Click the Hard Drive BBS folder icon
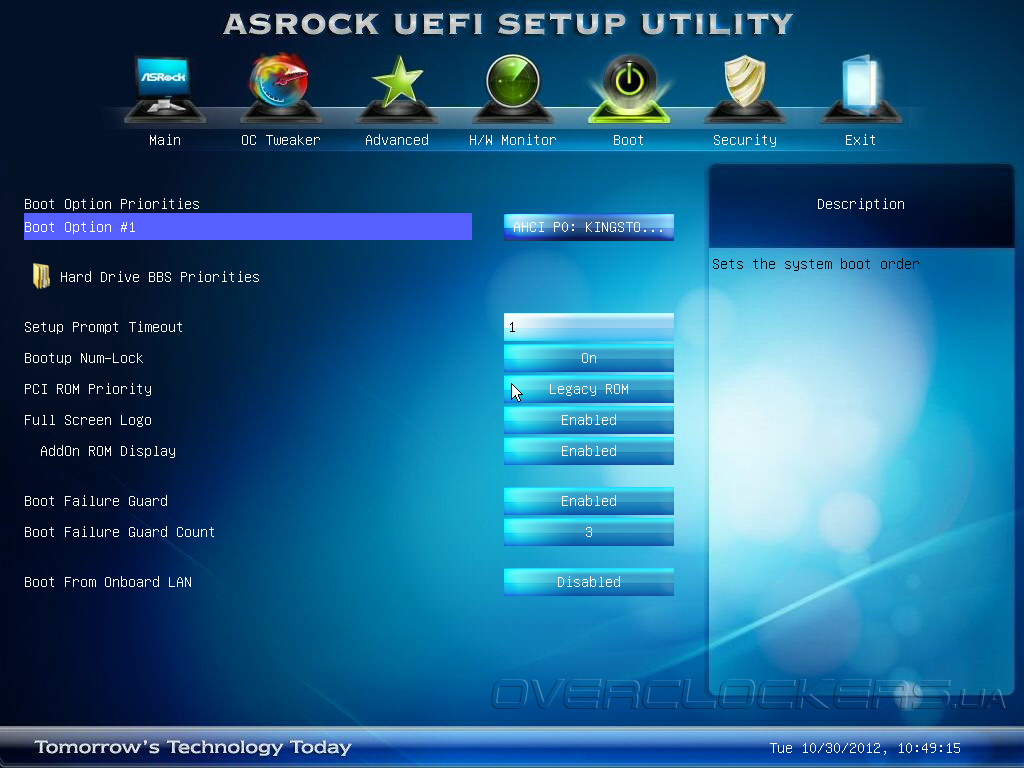 click(x=41, y=276)
